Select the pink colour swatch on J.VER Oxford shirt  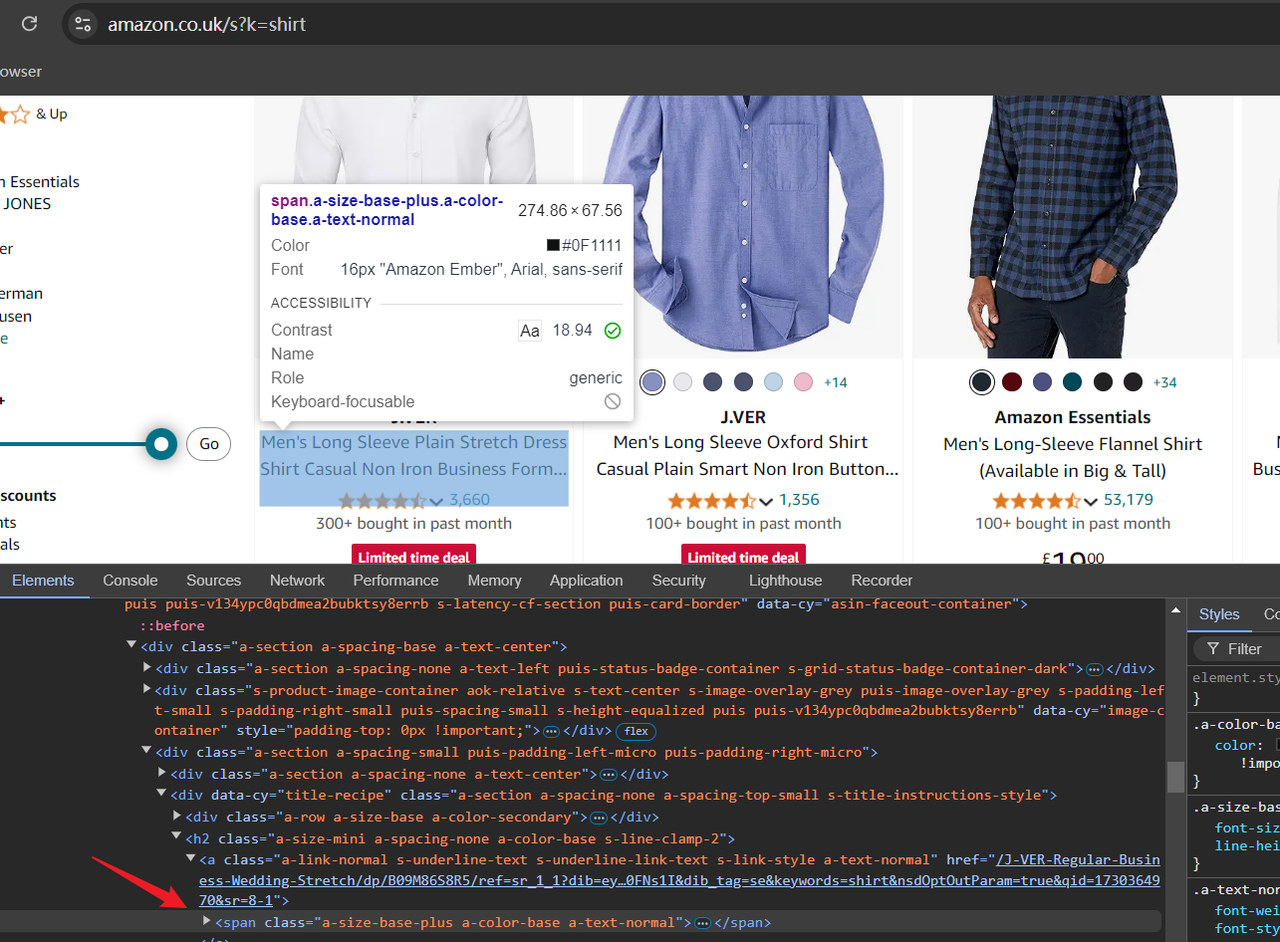(x=803, y=382)
